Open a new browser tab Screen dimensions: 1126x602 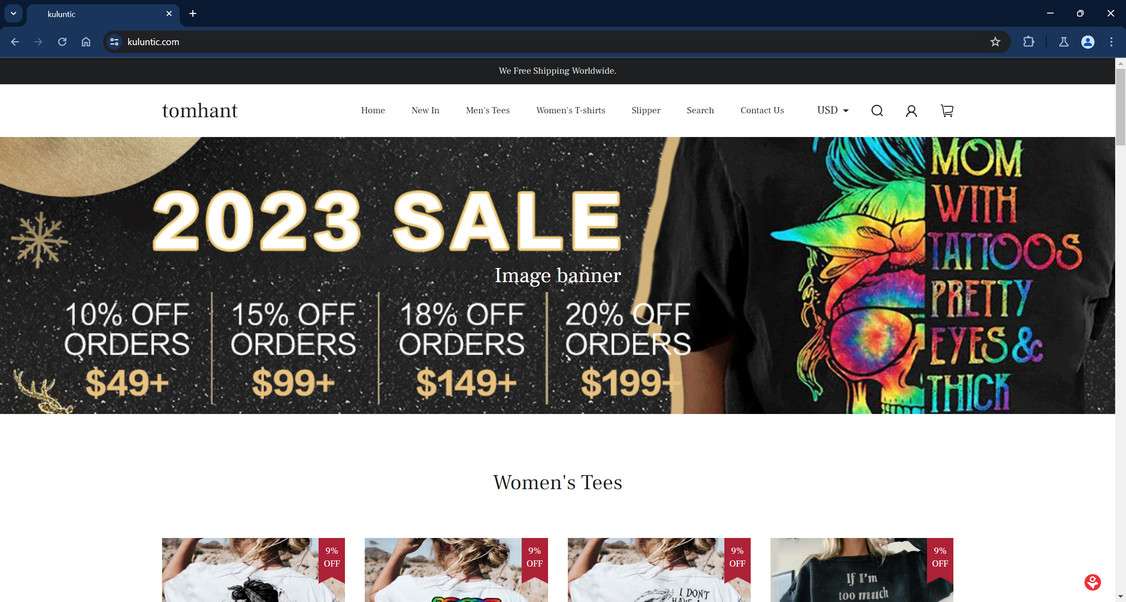click(192, 14)
